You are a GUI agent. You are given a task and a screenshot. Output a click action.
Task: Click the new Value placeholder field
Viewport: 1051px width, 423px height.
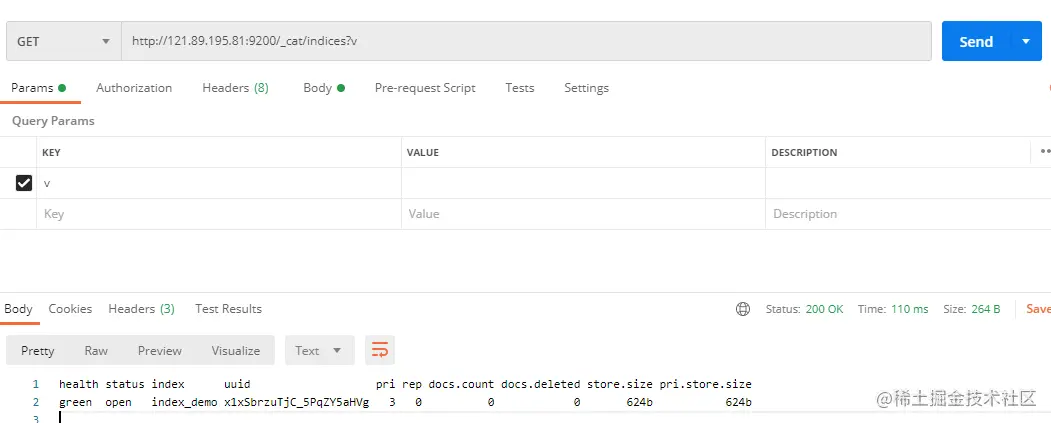[583, 214]
